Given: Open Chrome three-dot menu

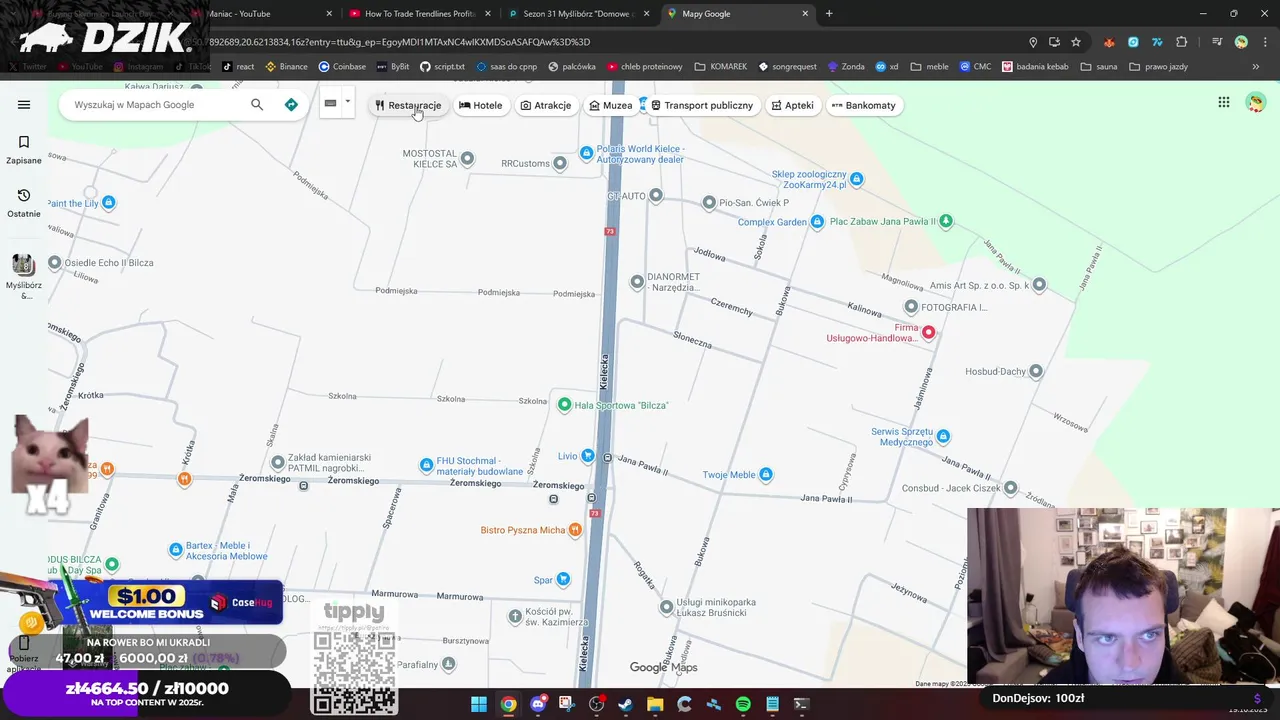Looking at the screenshot, I should (1264, 42).
